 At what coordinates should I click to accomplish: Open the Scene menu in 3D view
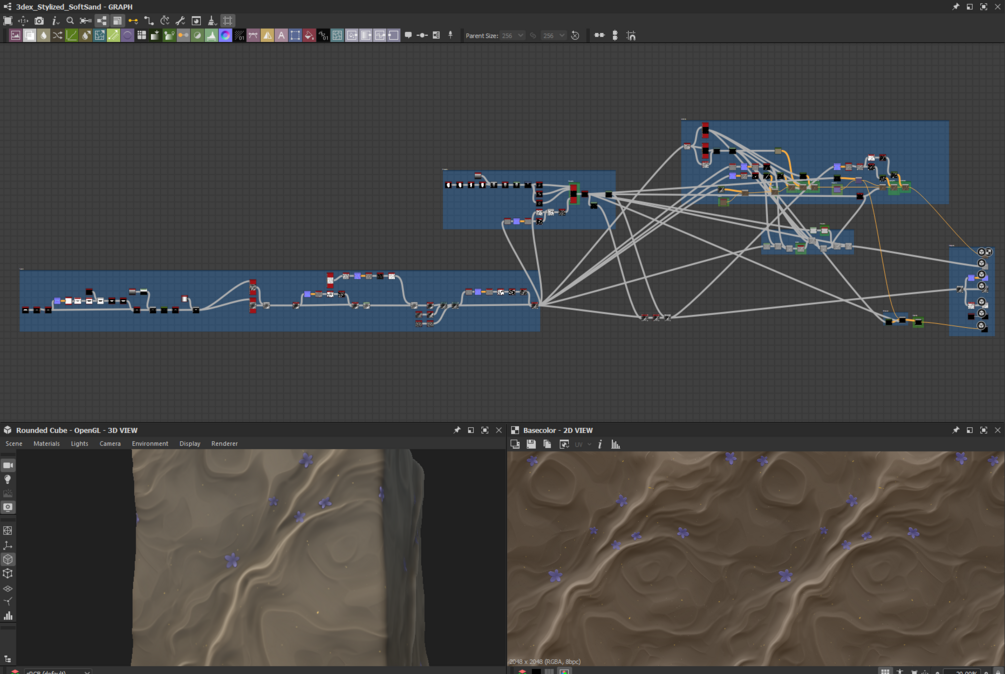click(13, 443)
